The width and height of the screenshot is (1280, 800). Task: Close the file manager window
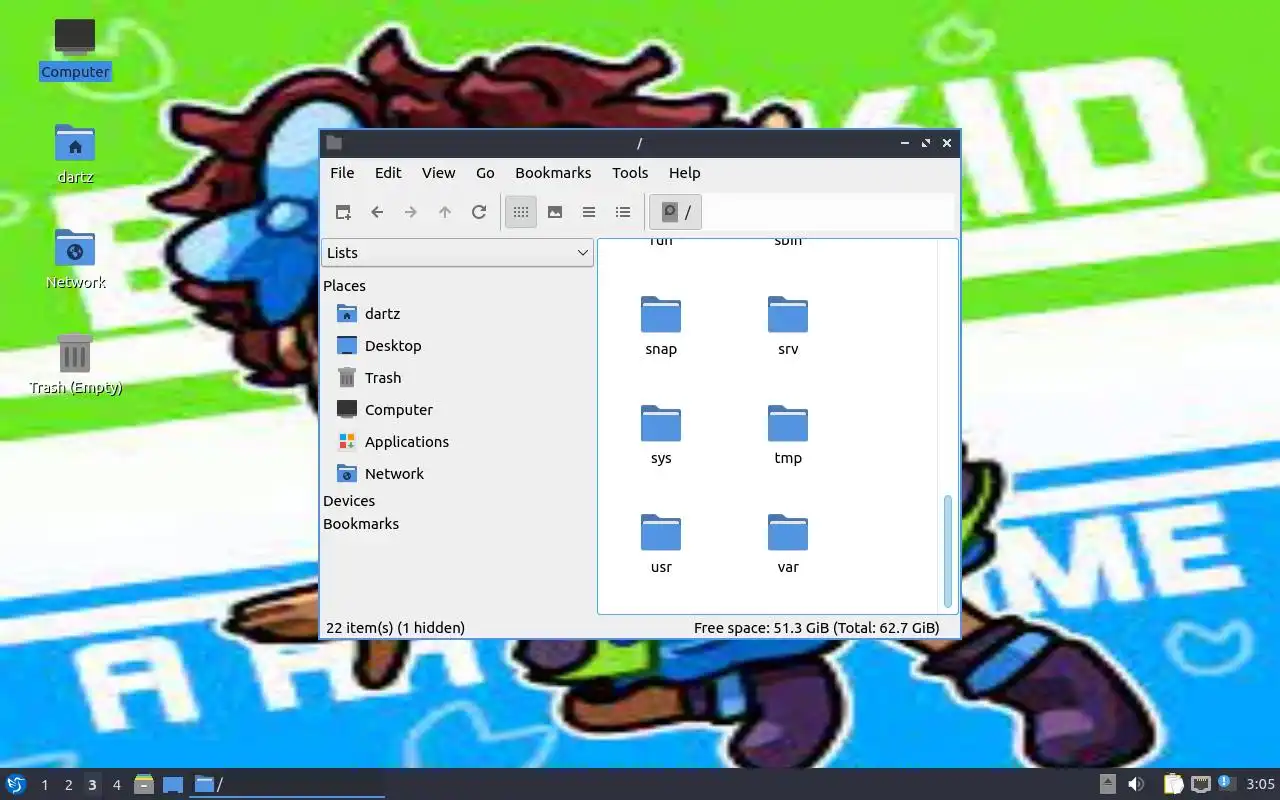(x=947, y=143)
